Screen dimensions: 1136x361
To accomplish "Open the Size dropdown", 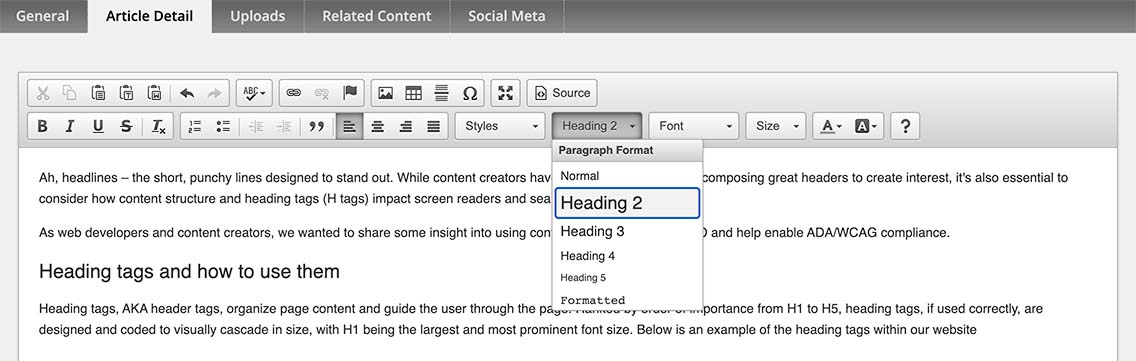I will click(x=775, y=126).
